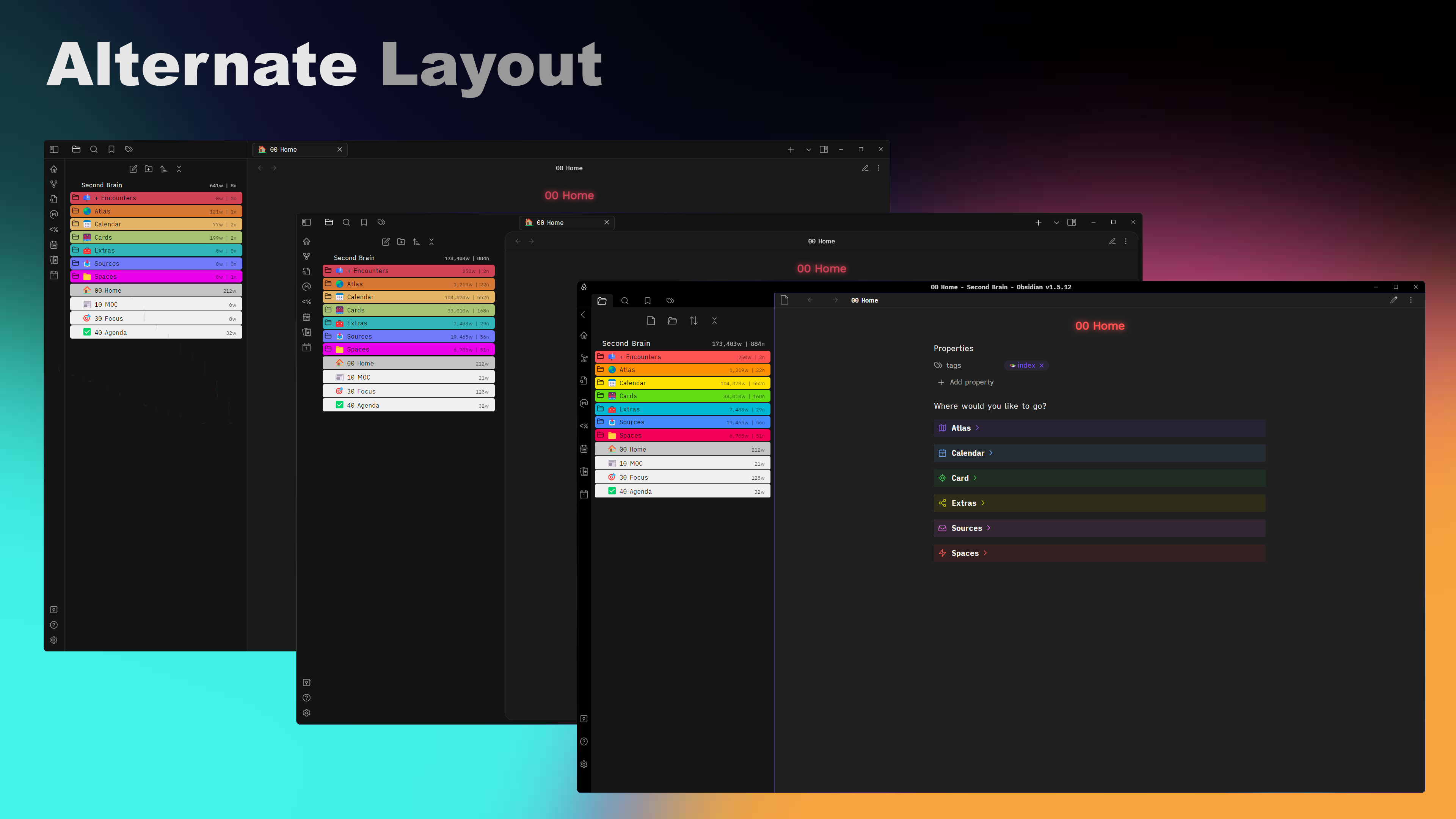Image resolution: width=1456 pixels, height=819 pixels.
Task: Collapse all folders via the frontmost window's collapse icon
Action: pos(714,320)
